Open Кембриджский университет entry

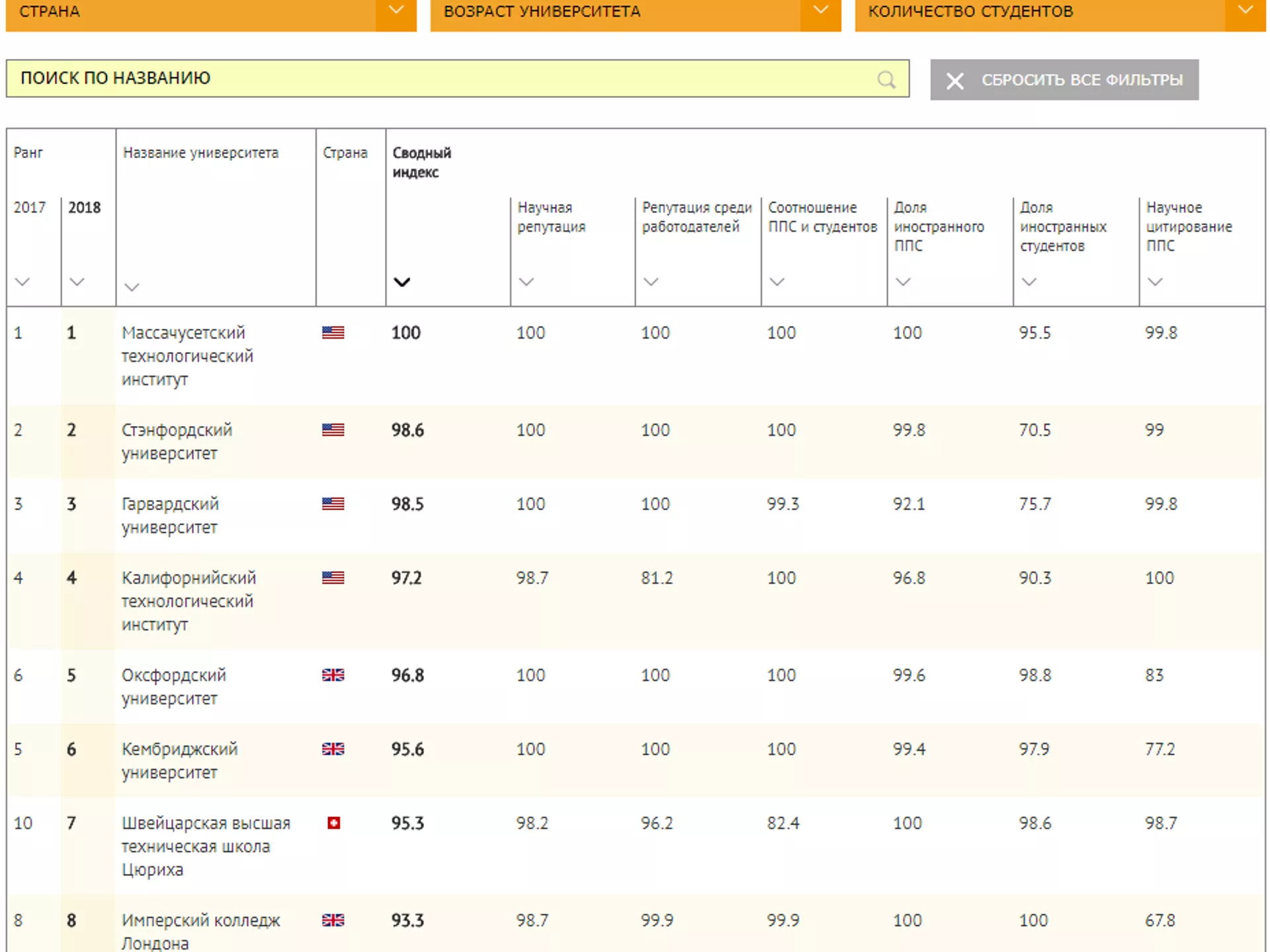179,761
